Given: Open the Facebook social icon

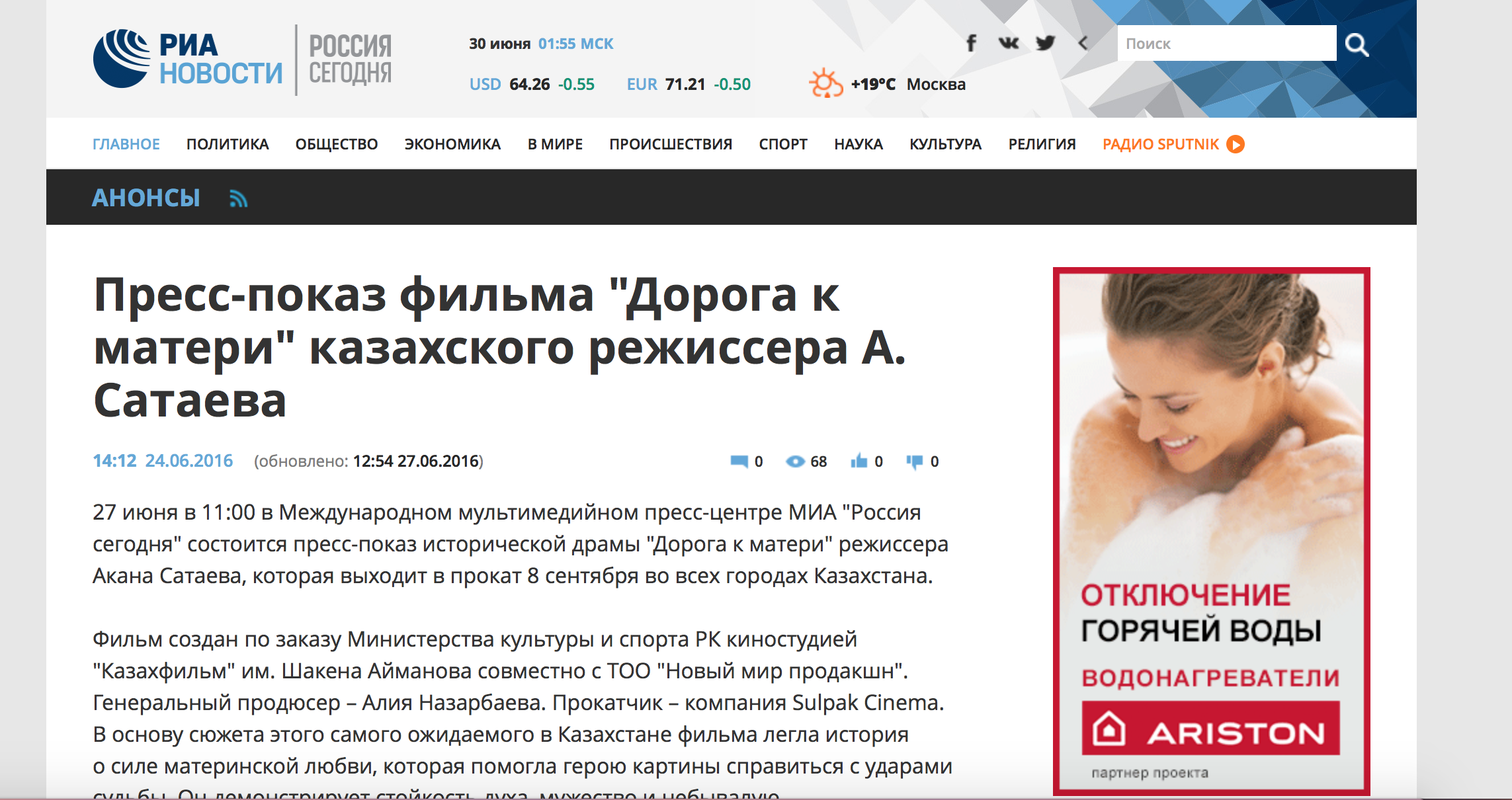Looking at the screenshot, I should coord(971,44).
